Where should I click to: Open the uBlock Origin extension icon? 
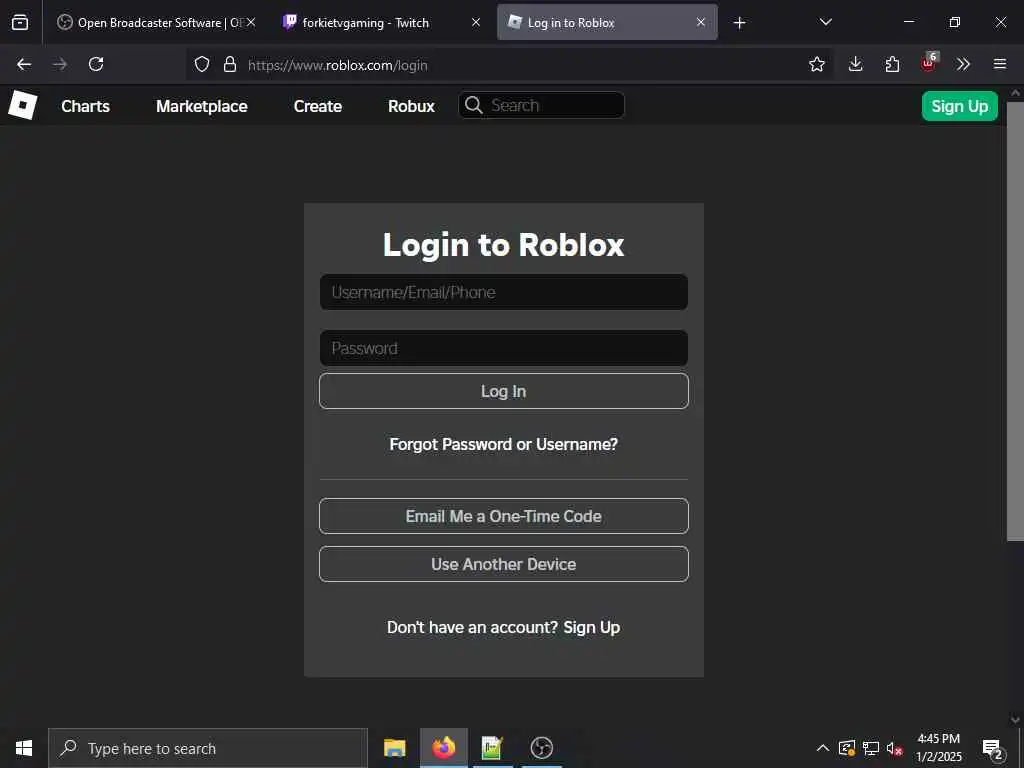(x=929, y=63)
